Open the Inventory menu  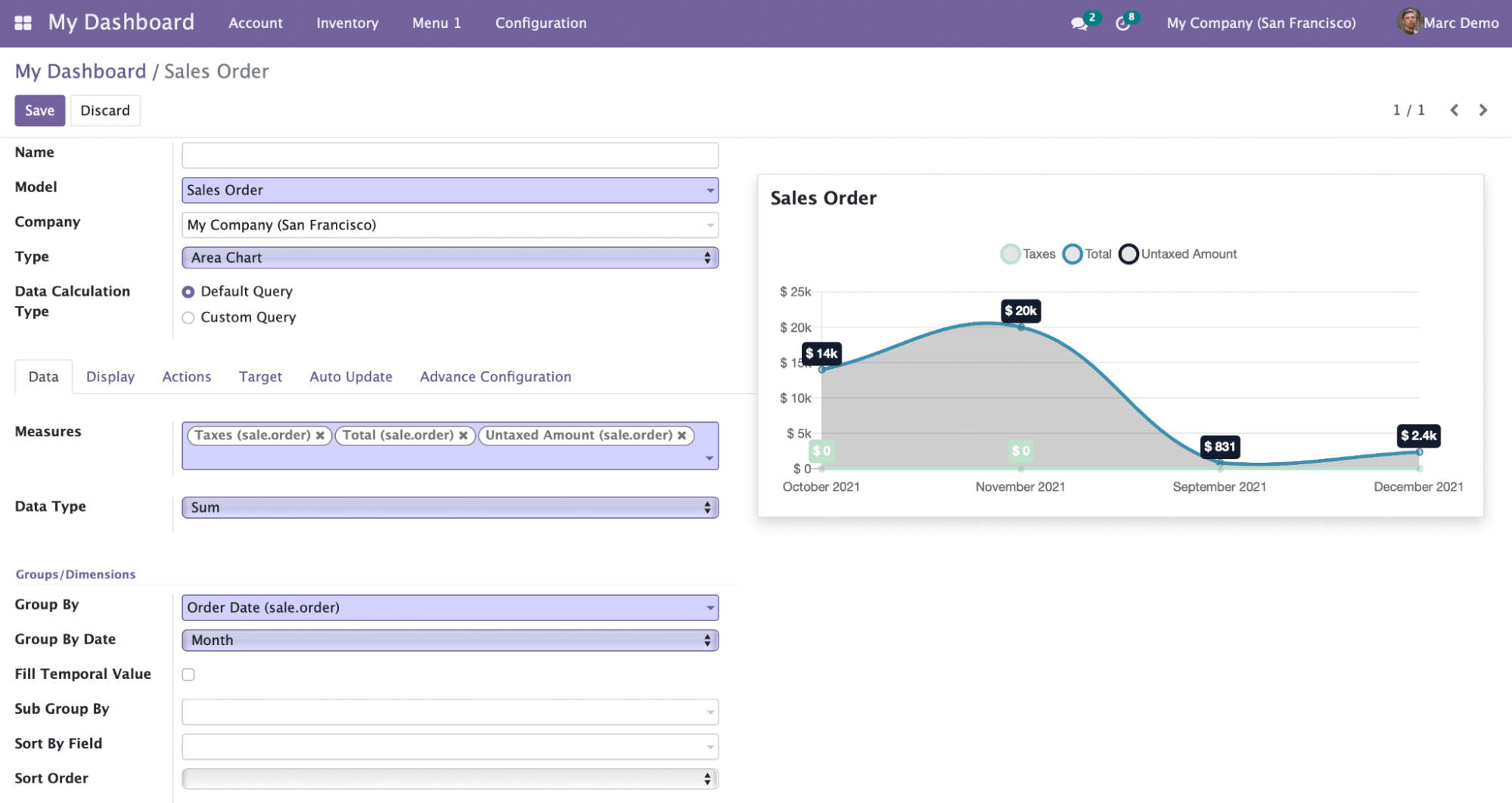tap(347, 23)
